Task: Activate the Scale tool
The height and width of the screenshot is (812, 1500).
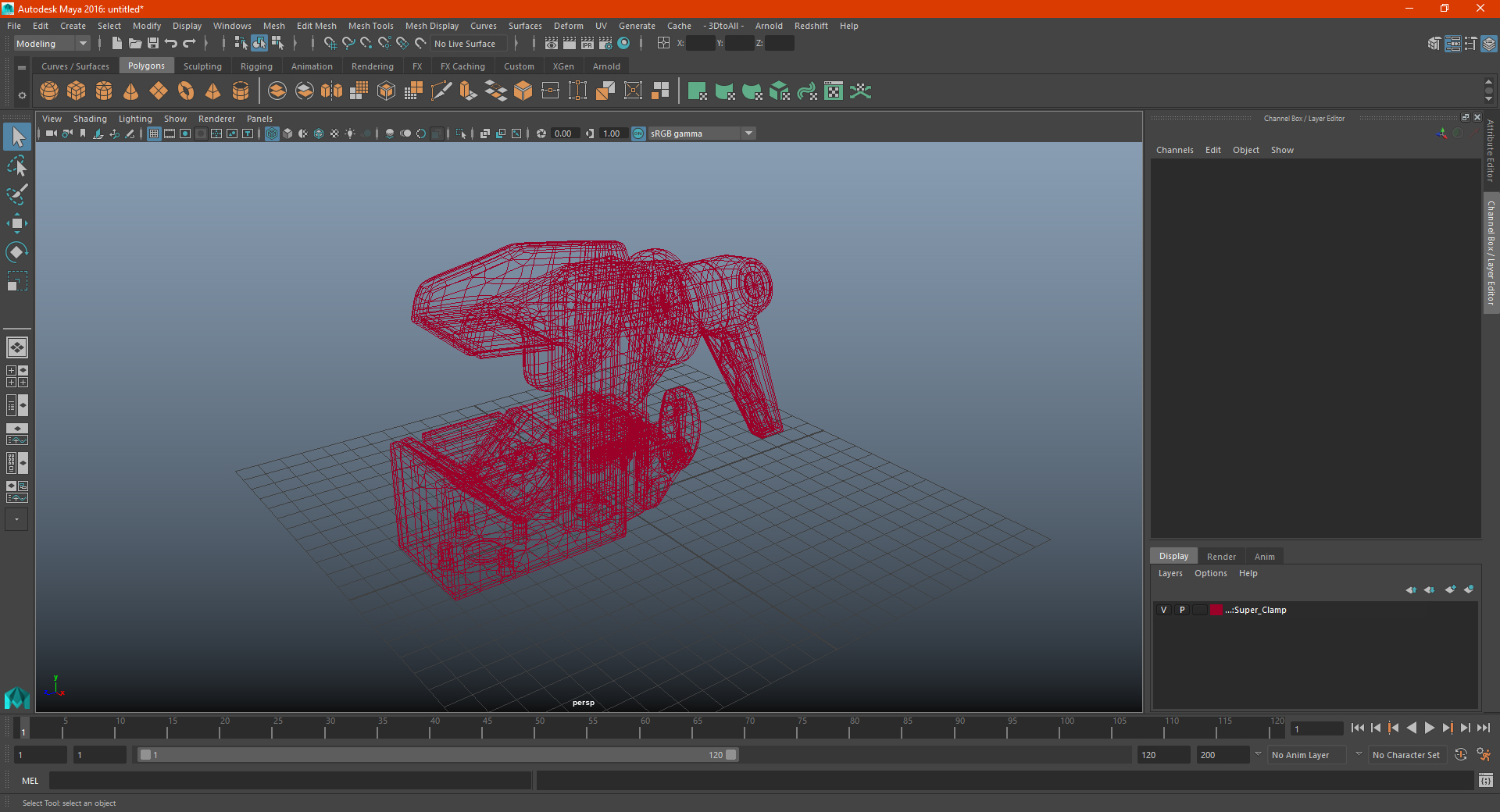Action: click(17, 281)
